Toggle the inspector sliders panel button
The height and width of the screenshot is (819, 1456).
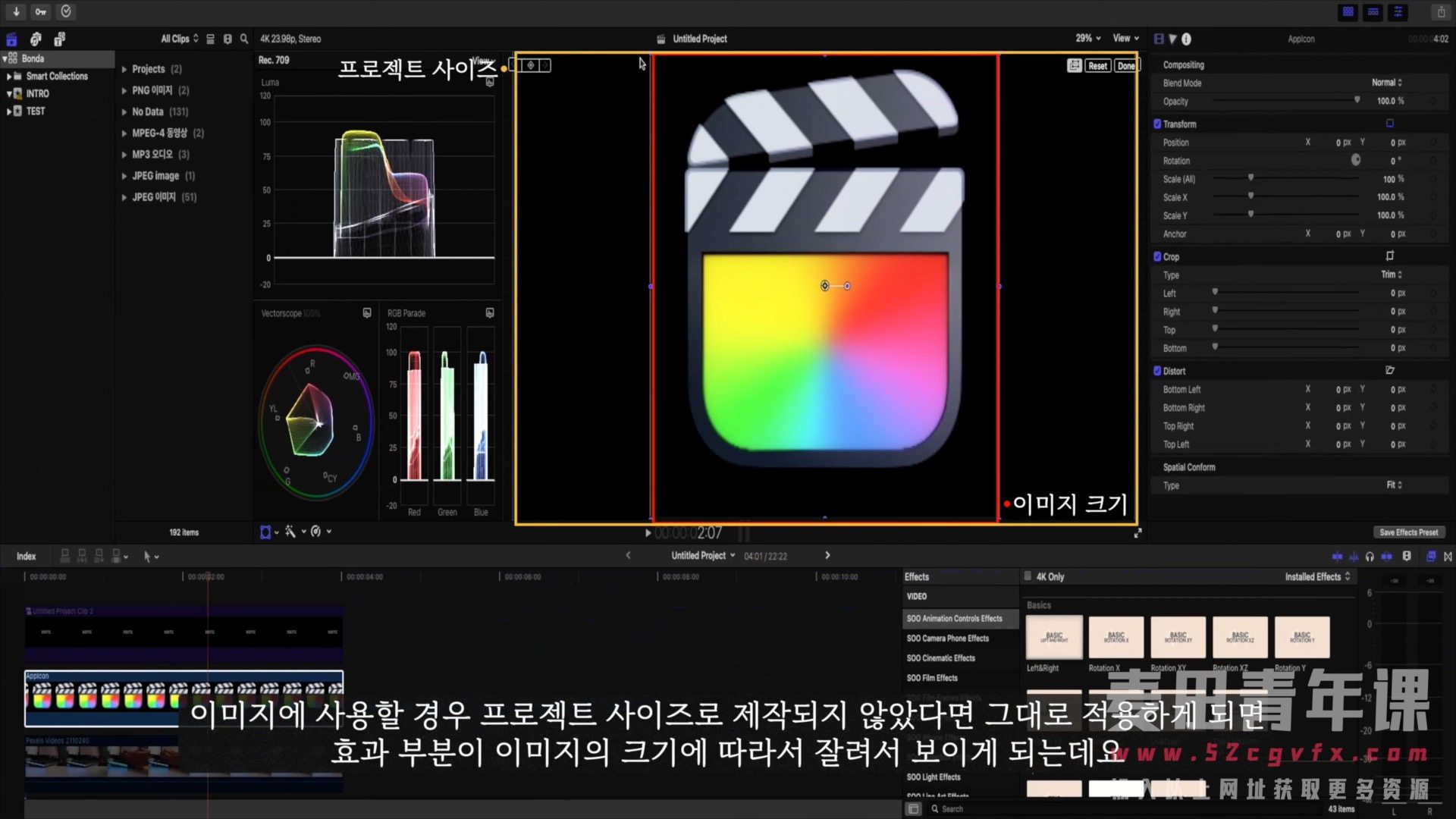(x=1398, y=11)
